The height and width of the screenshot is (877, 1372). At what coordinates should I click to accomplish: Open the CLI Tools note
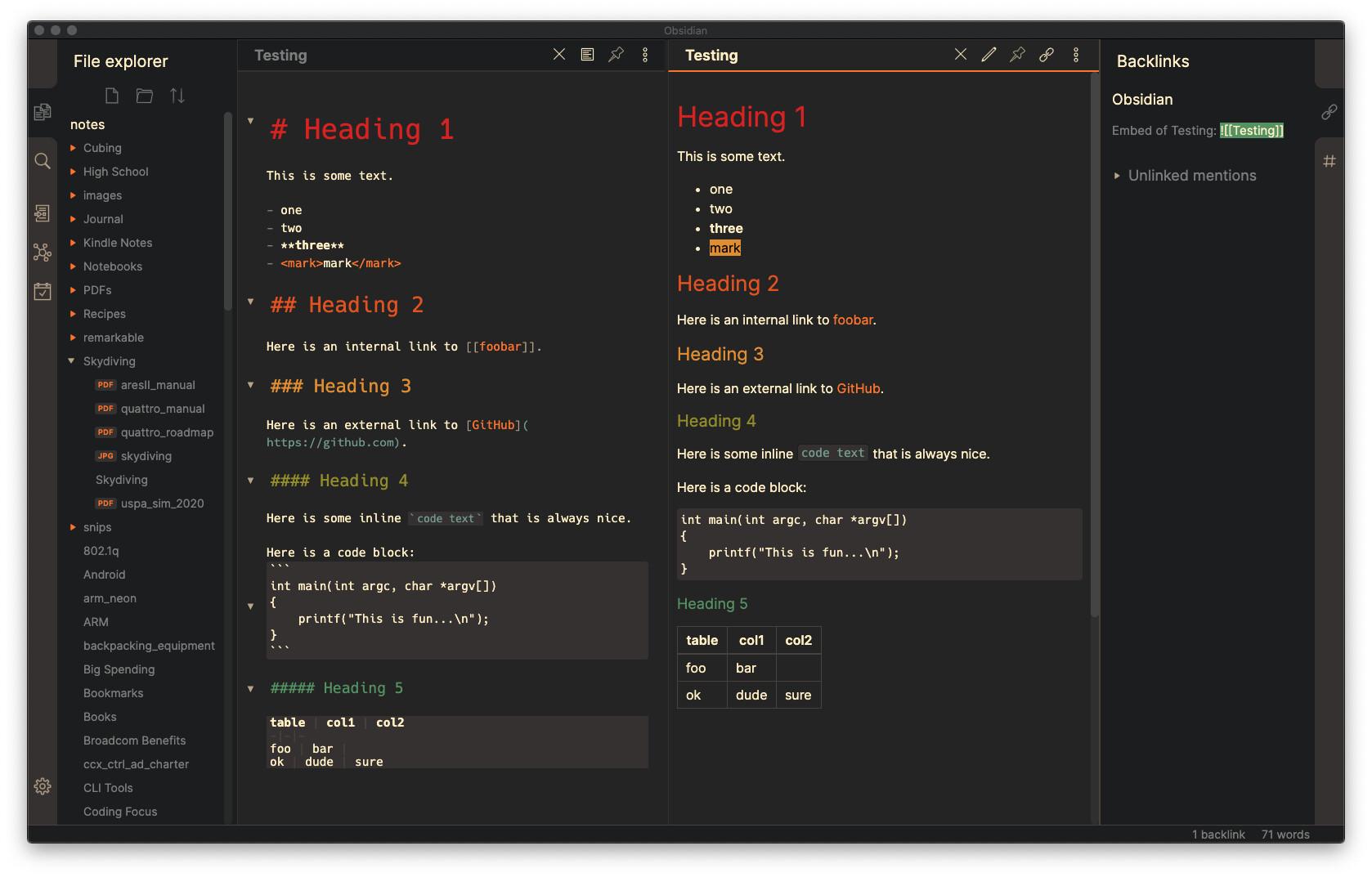pyautogui.click(x=108, y=788)
